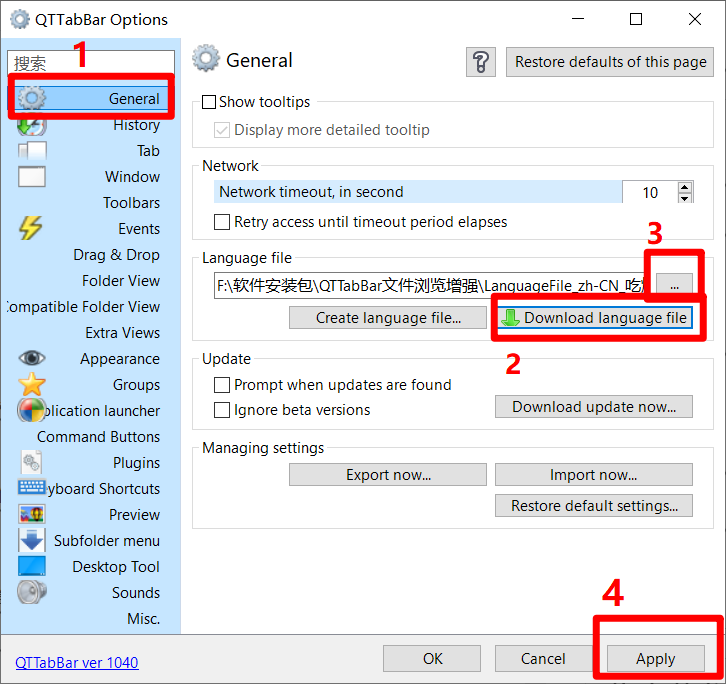Click the network timeout value field
726x684 pixels.
[650, 192]
